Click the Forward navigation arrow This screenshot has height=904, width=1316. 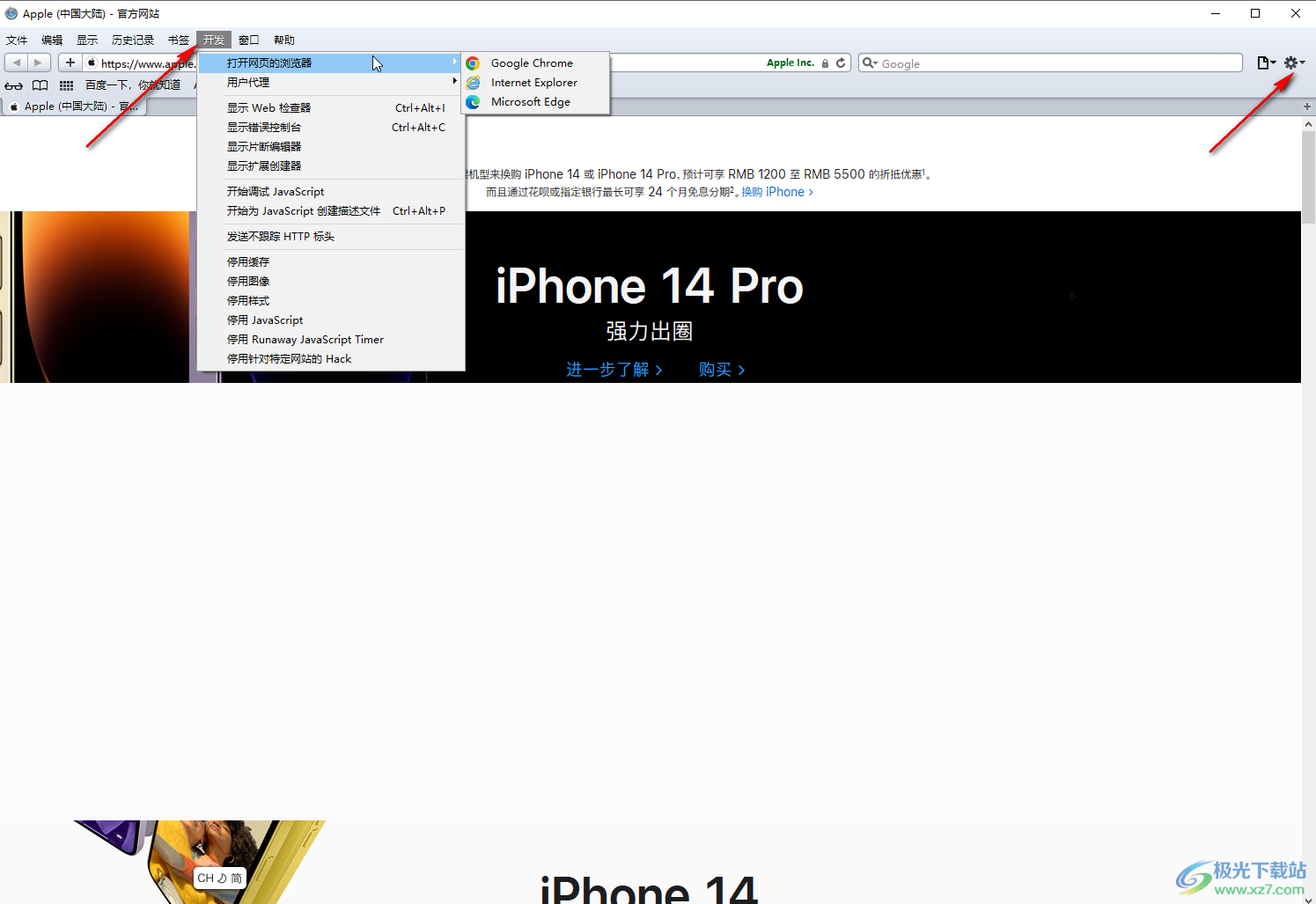[x=38, y=62]
